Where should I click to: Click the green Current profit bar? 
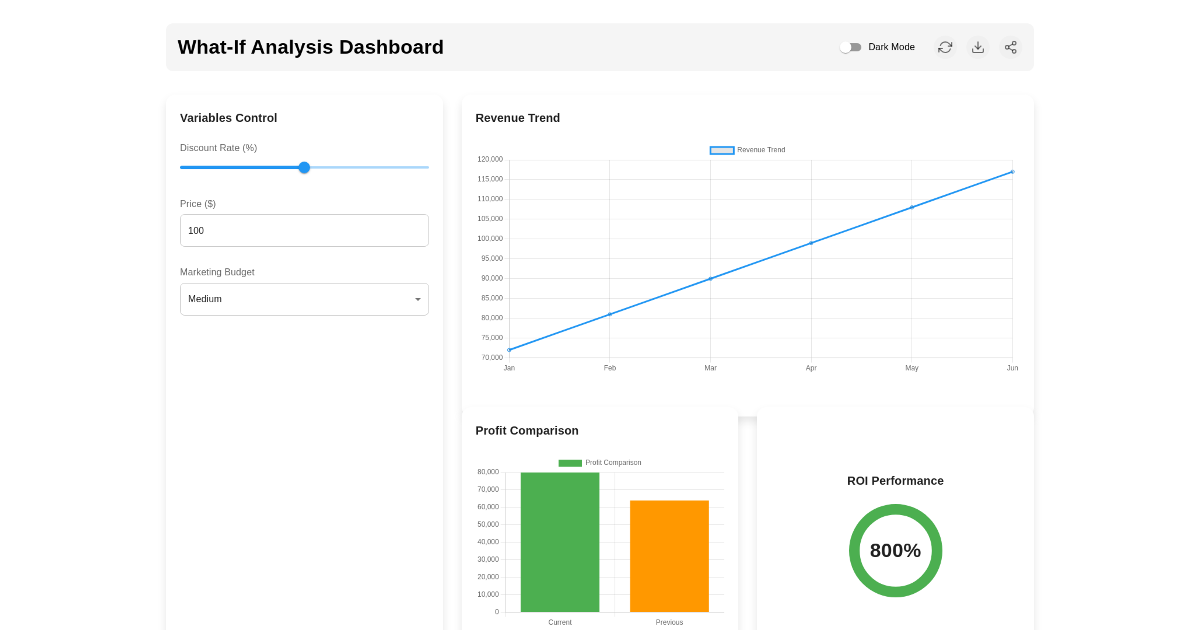(559, 543)
